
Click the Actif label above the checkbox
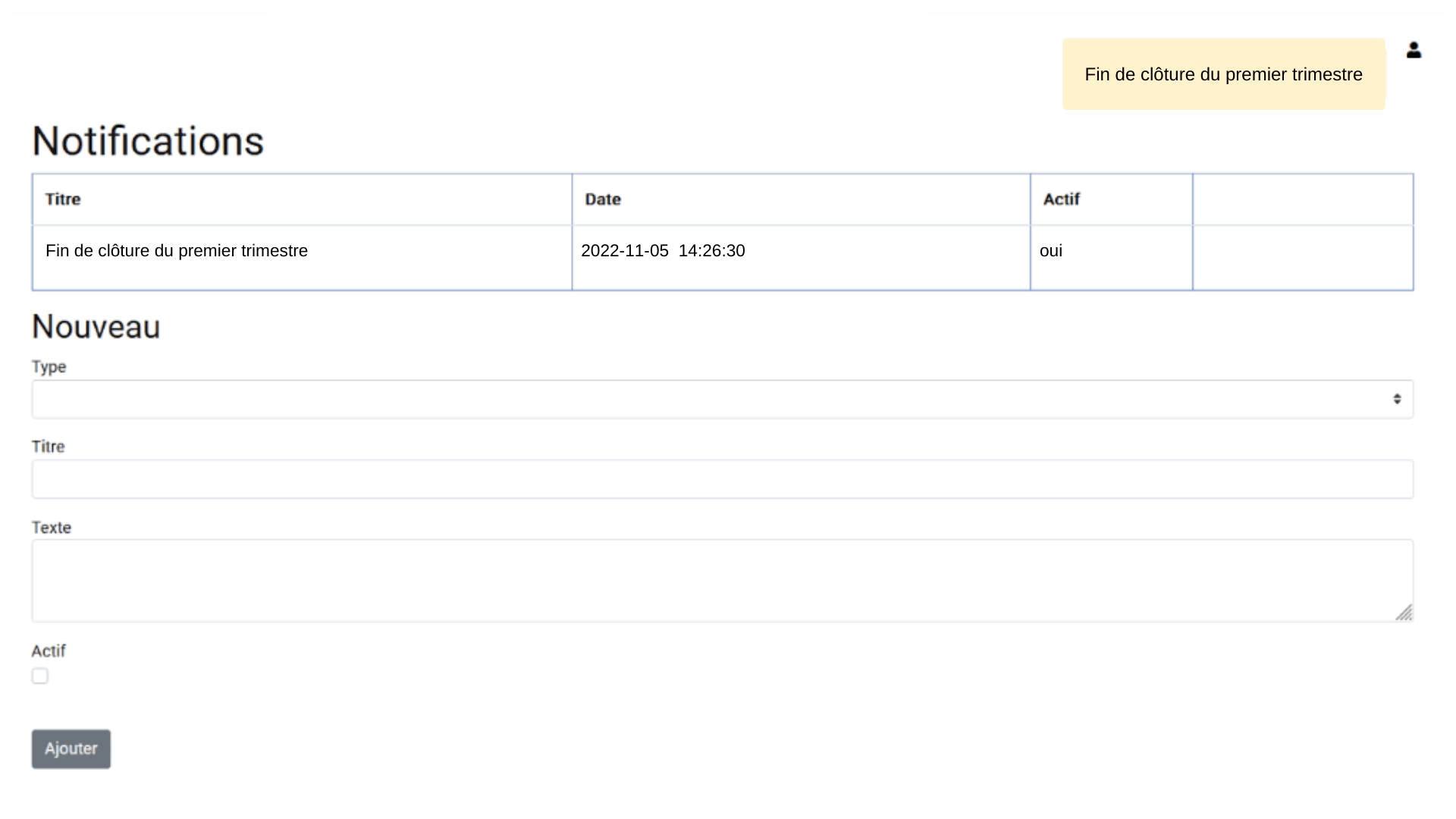tap(49, 651)
